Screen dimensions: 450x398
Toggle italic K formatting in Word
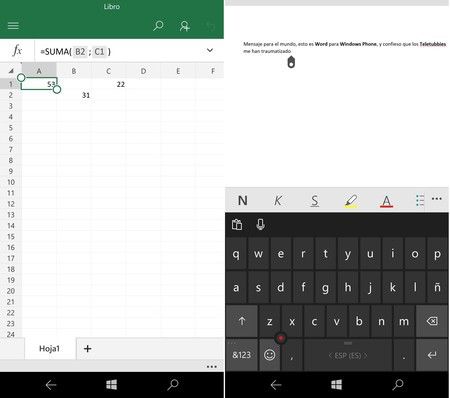click(x=277, y=200)
